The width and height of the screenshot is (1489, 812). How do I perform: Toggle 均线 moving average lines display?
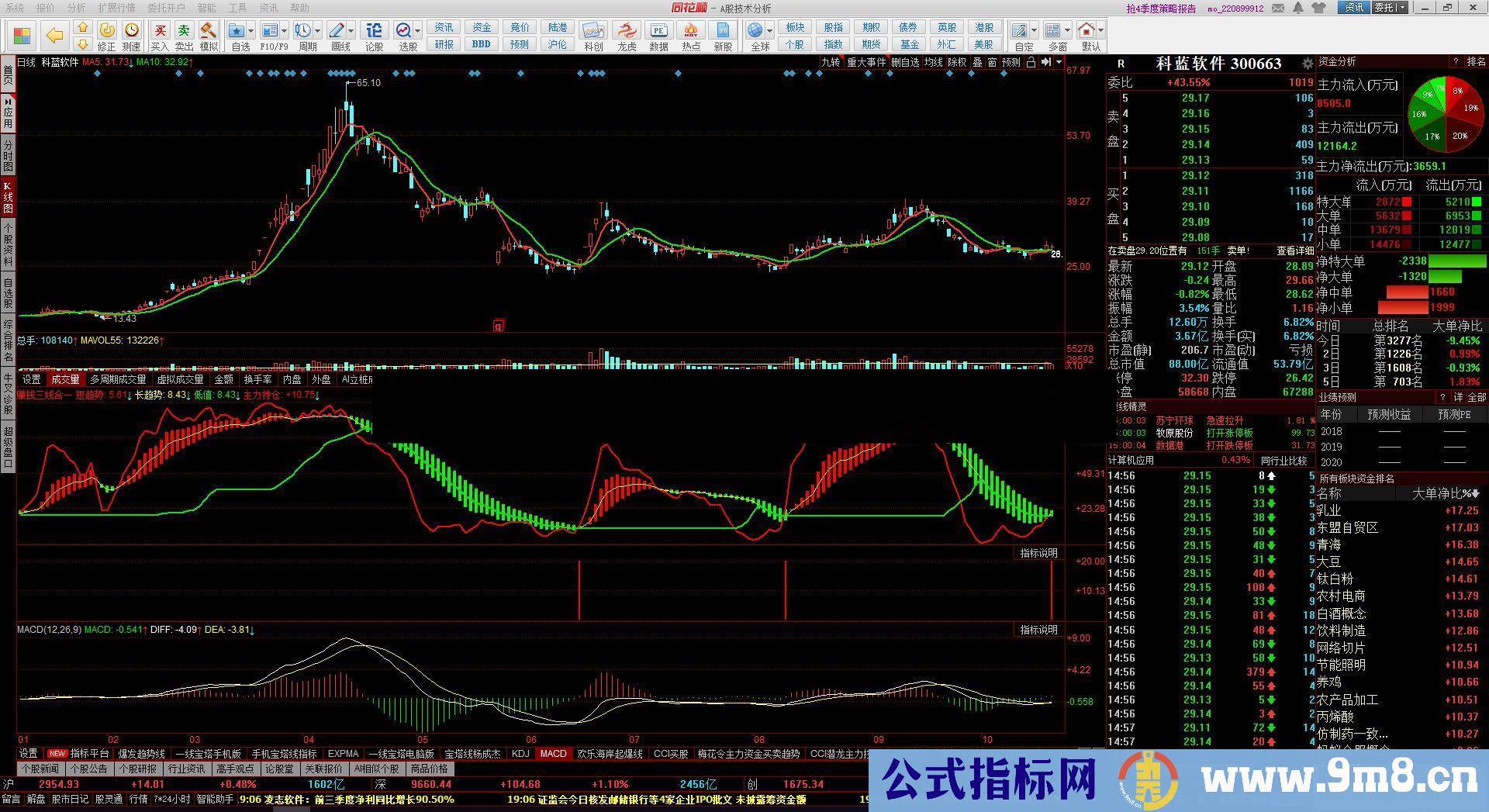(933, 62)
